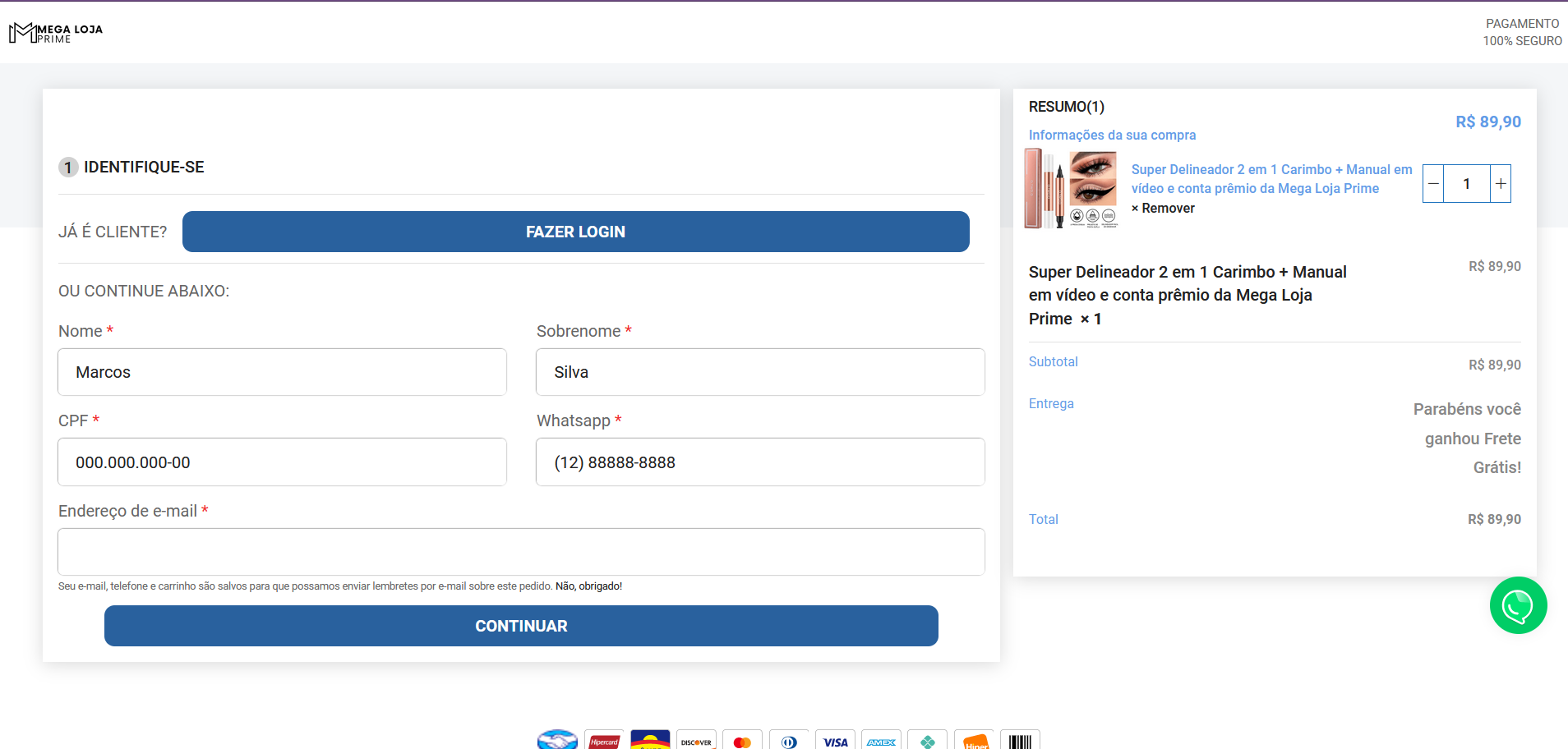Click the Mercado Pago handshake icon
This screenshot has height=749, width=1568.
(x=558, y=740)
